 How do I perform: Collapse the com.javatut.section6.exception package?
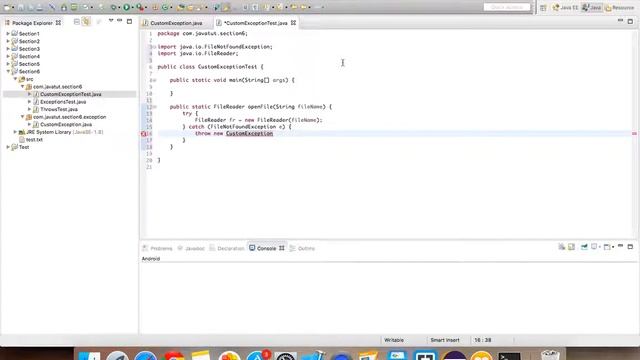(x=22, y=117)
